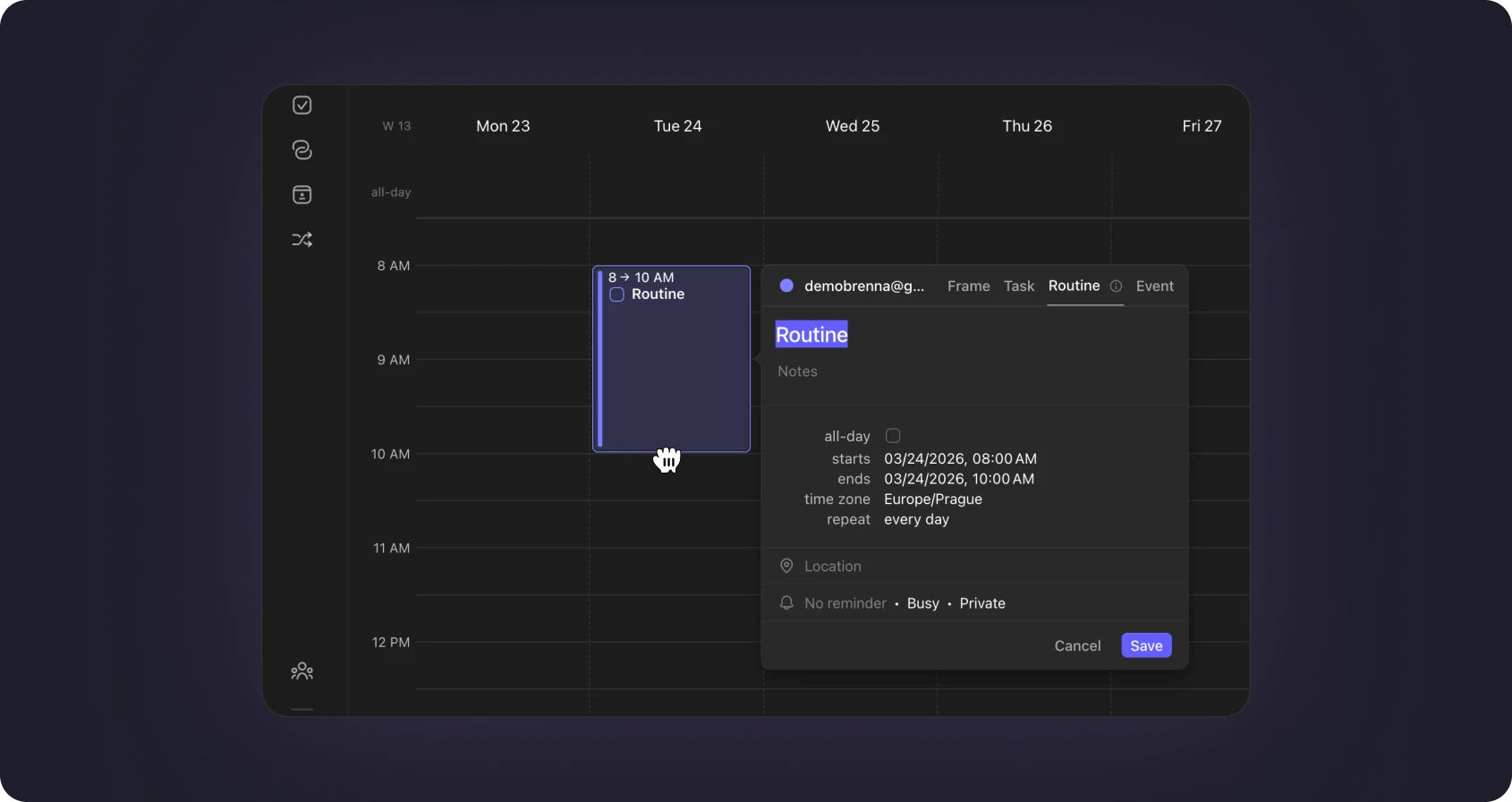Click the Notes field
1512x802 pixels.
(x=798, y=371)
